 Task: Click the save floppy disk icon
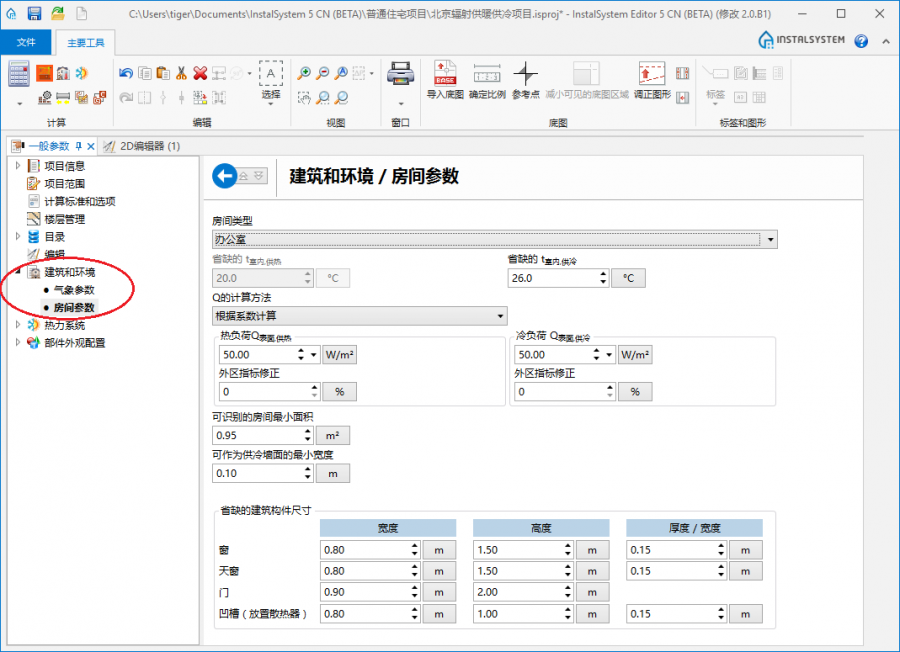(34, 12)
